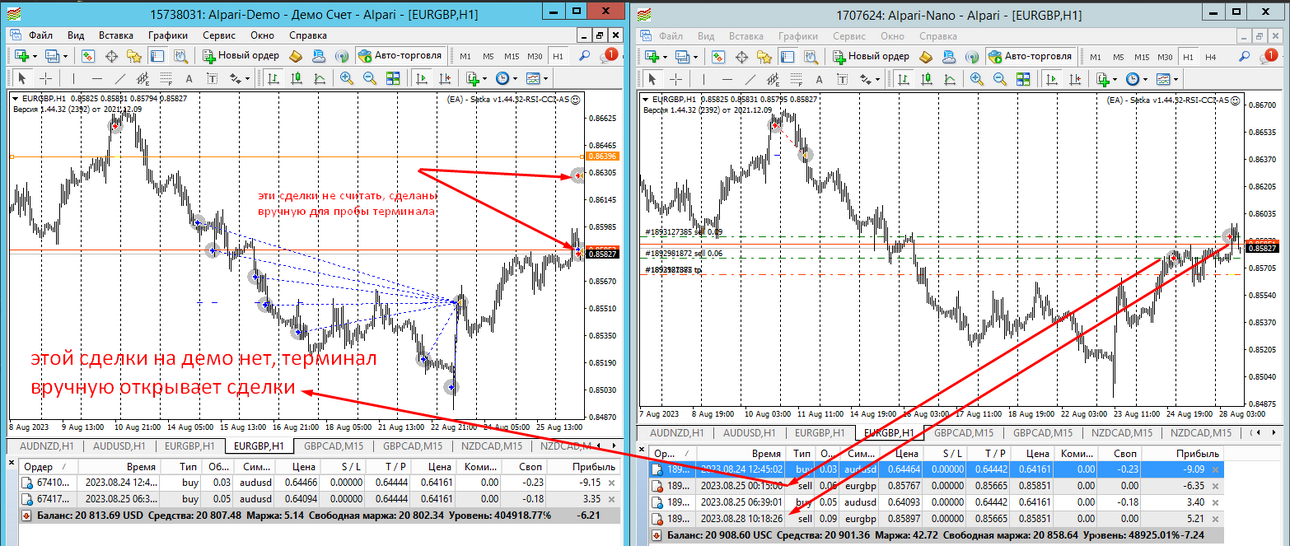Open Окно menu in Alpari-Demo window
The width and height of the screenshot is (1290, 546).
[x=263, y=34]
